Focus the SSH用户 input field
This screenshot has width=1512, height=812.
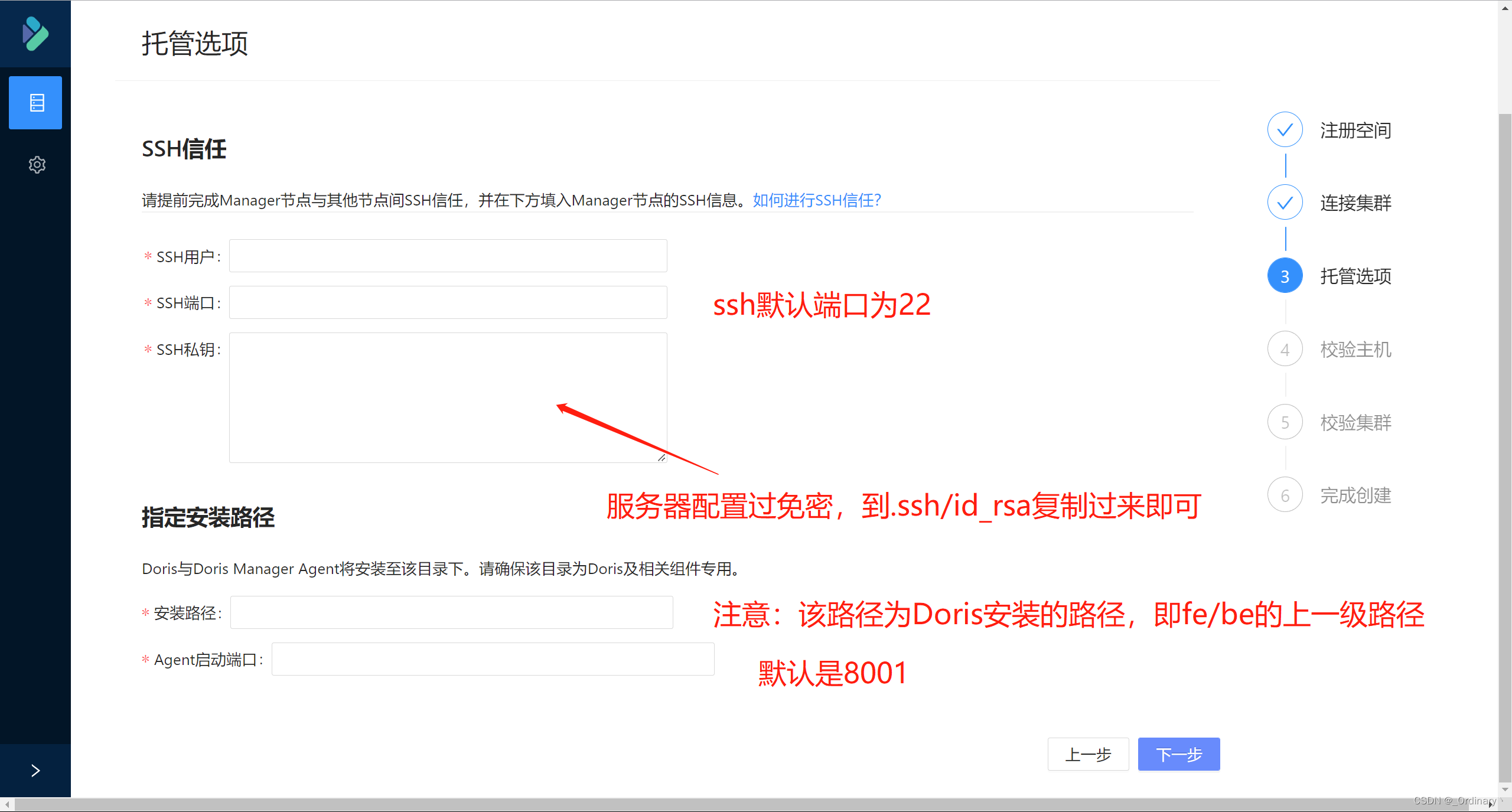click(448, 256)
